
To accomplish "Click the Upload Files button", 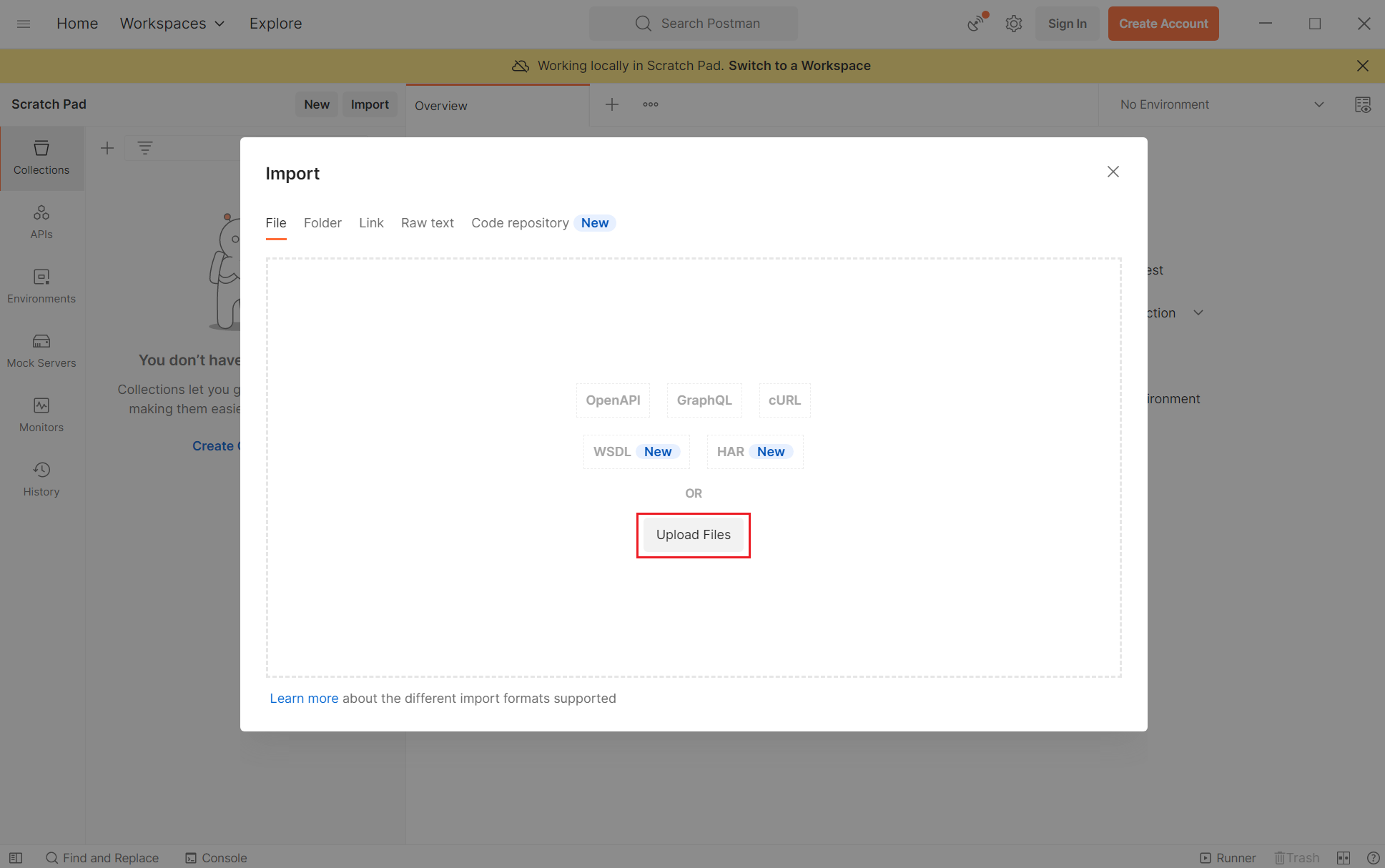I will (694, 535).
